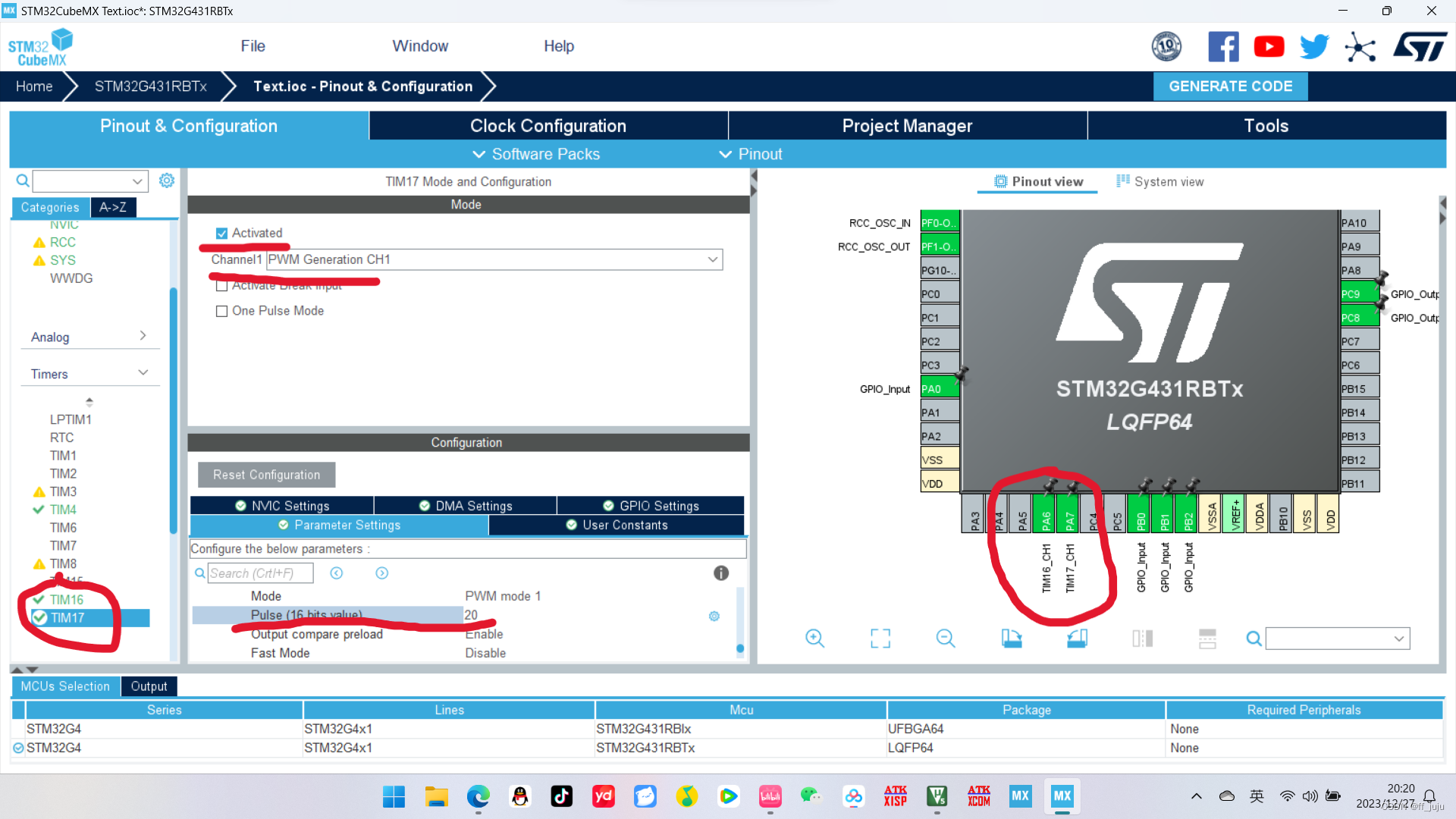Screen dimensions: 1456x819
Task: Open the Window menu
Action: pyautogui.click(x=420, y=46)
